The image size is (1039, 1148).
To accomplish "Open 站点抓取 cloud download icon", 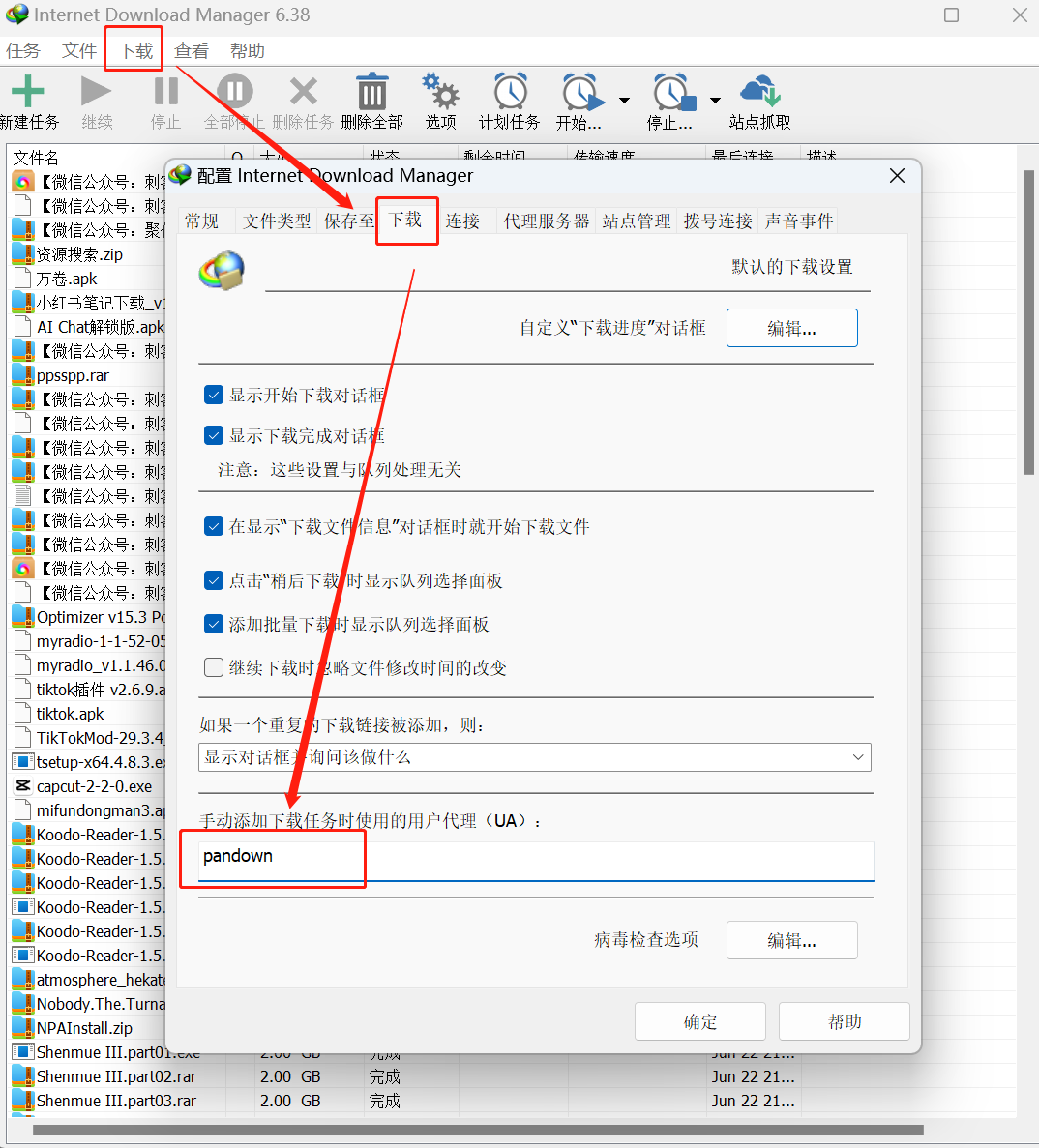I will pos(760,92).
